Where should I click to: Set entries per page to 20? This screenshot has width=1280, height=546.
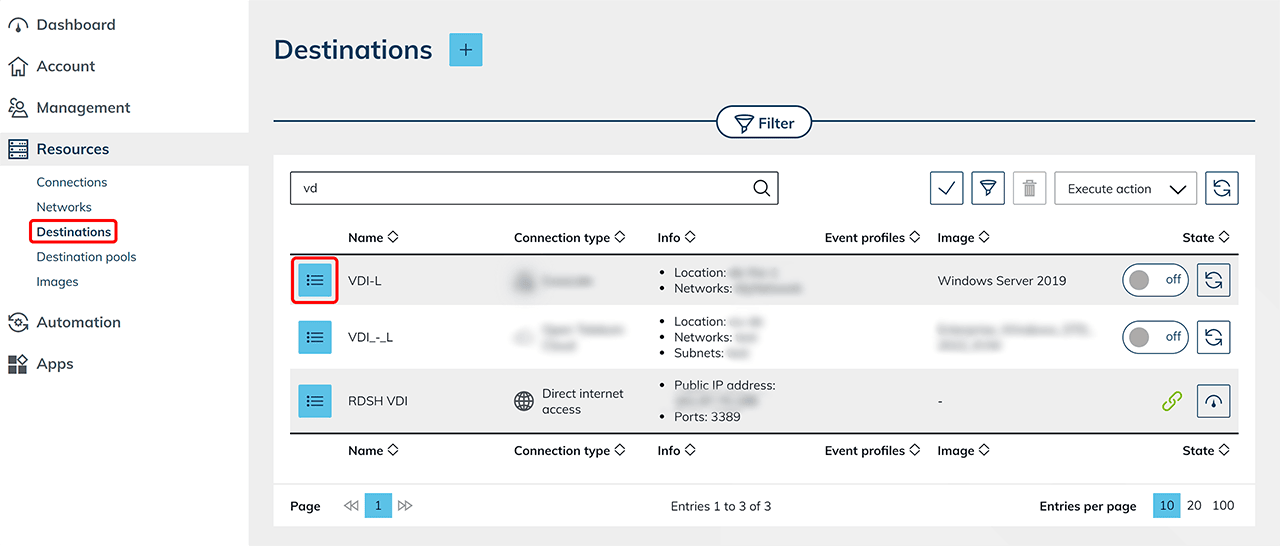point(1194,506)
